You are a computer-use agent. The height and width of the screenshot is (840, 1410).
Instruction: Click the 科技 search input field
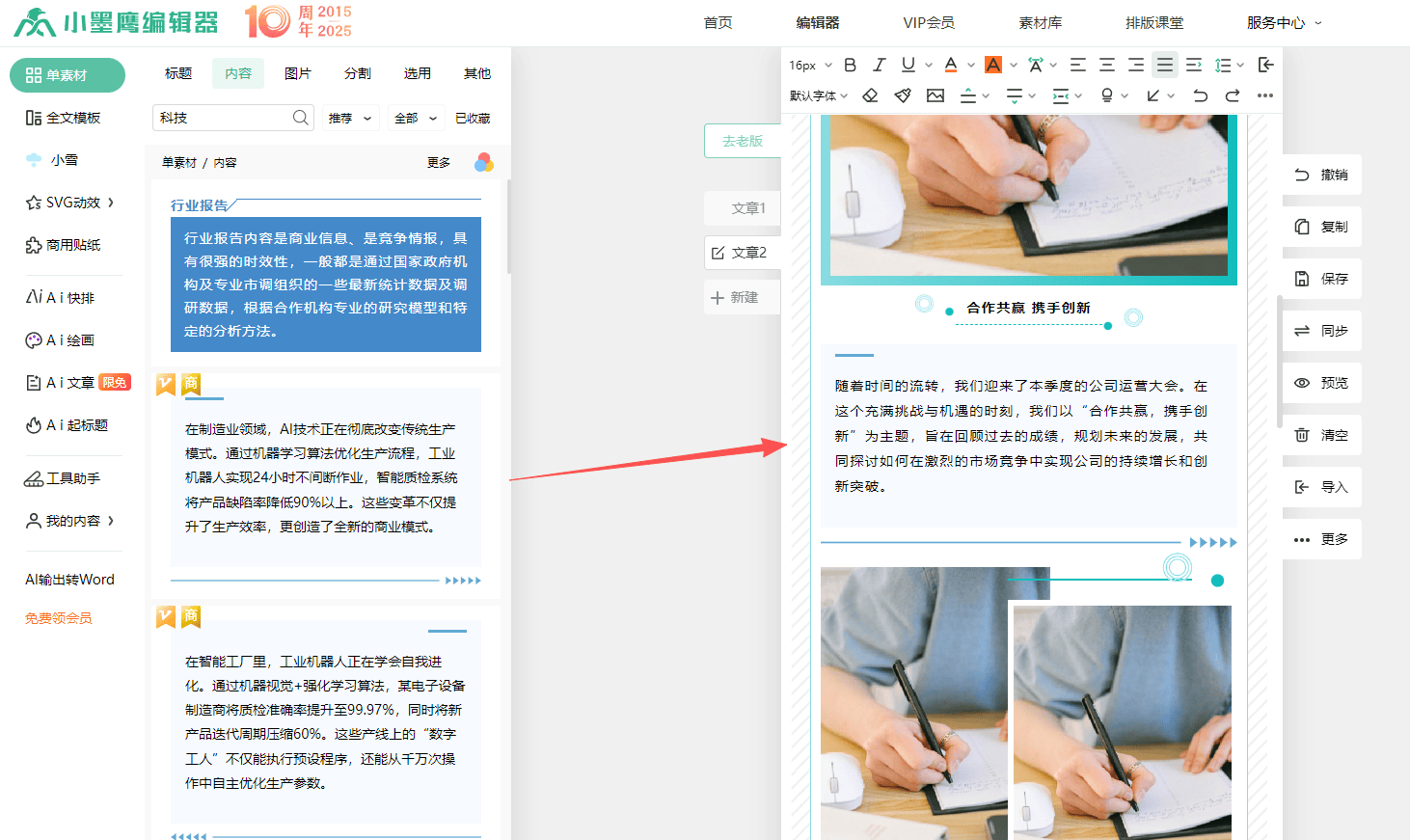[224, 118]
